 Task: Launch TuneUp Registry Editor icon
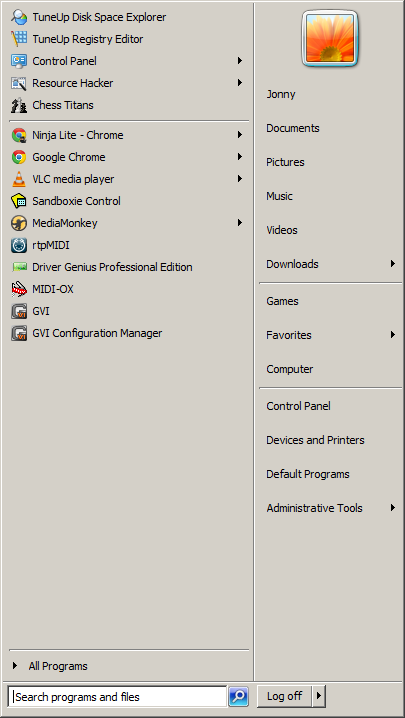pos(19,39)
